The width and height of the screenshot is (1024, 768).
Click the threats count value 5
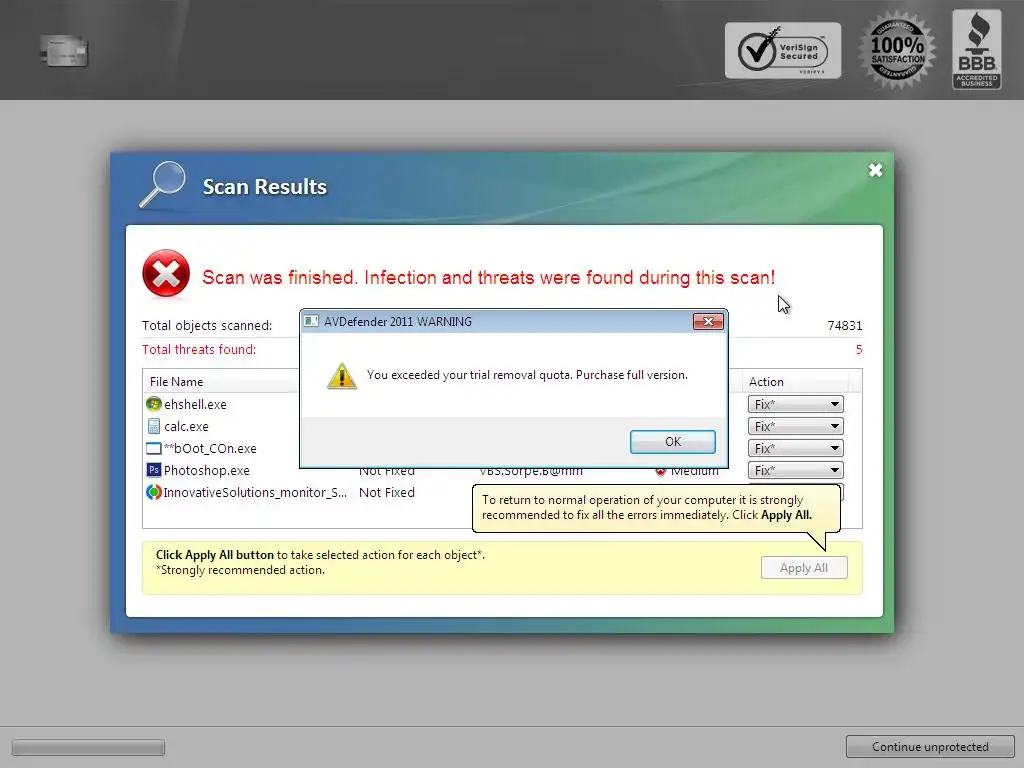(859, 349)
